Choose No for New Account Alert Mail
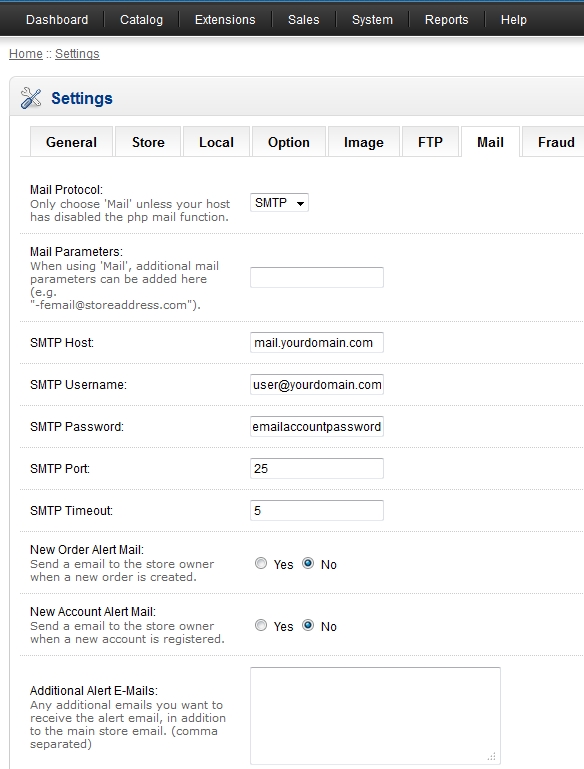 pos(308,625)
